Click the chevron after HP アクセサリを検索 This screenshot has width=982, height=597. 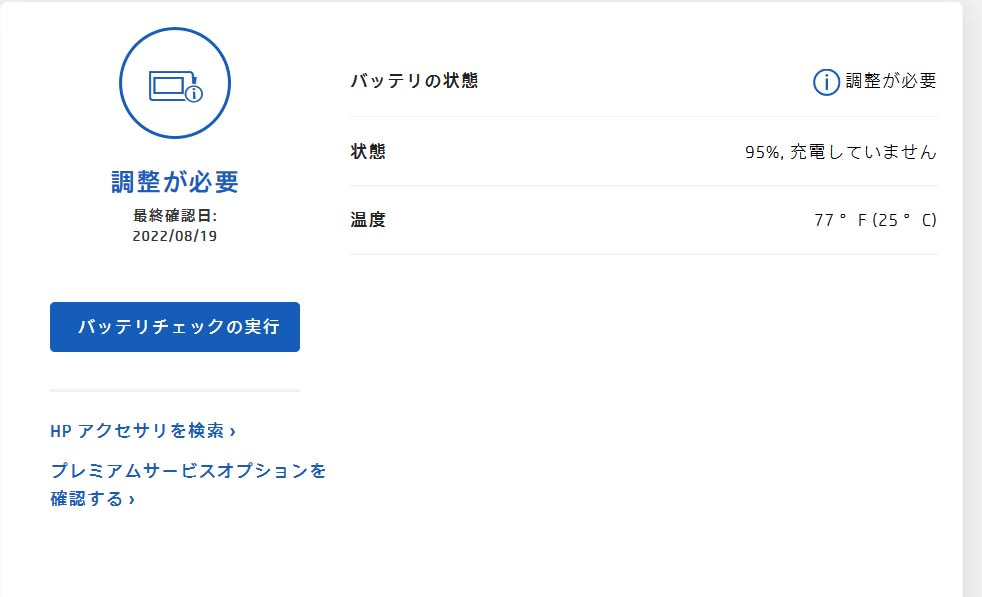[232, 432]
